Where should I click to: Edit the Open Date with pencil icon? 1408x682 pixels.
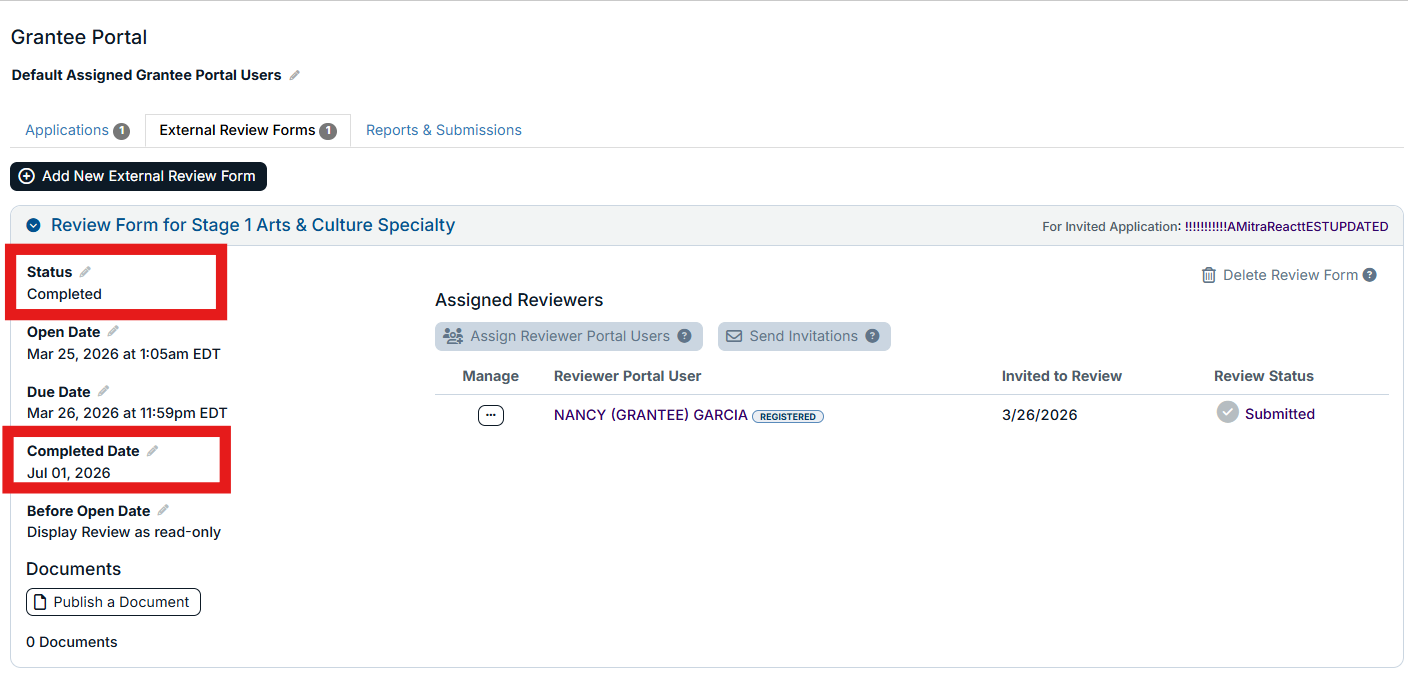[113, 332]
